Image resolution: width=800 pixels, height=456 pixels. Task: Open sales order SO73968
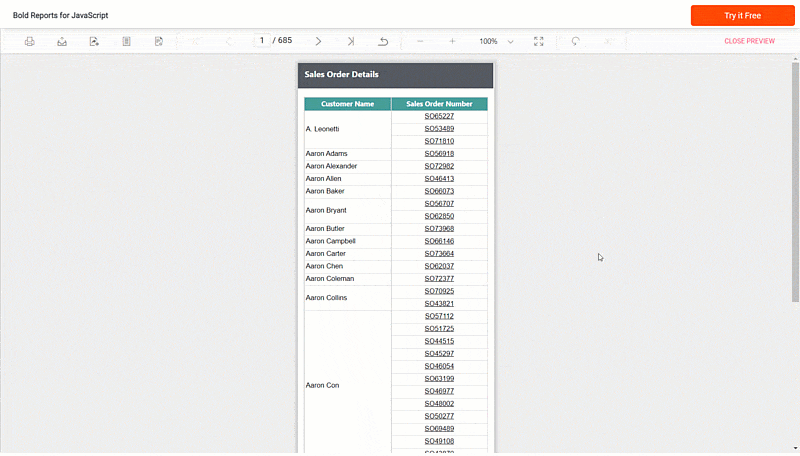439,229
